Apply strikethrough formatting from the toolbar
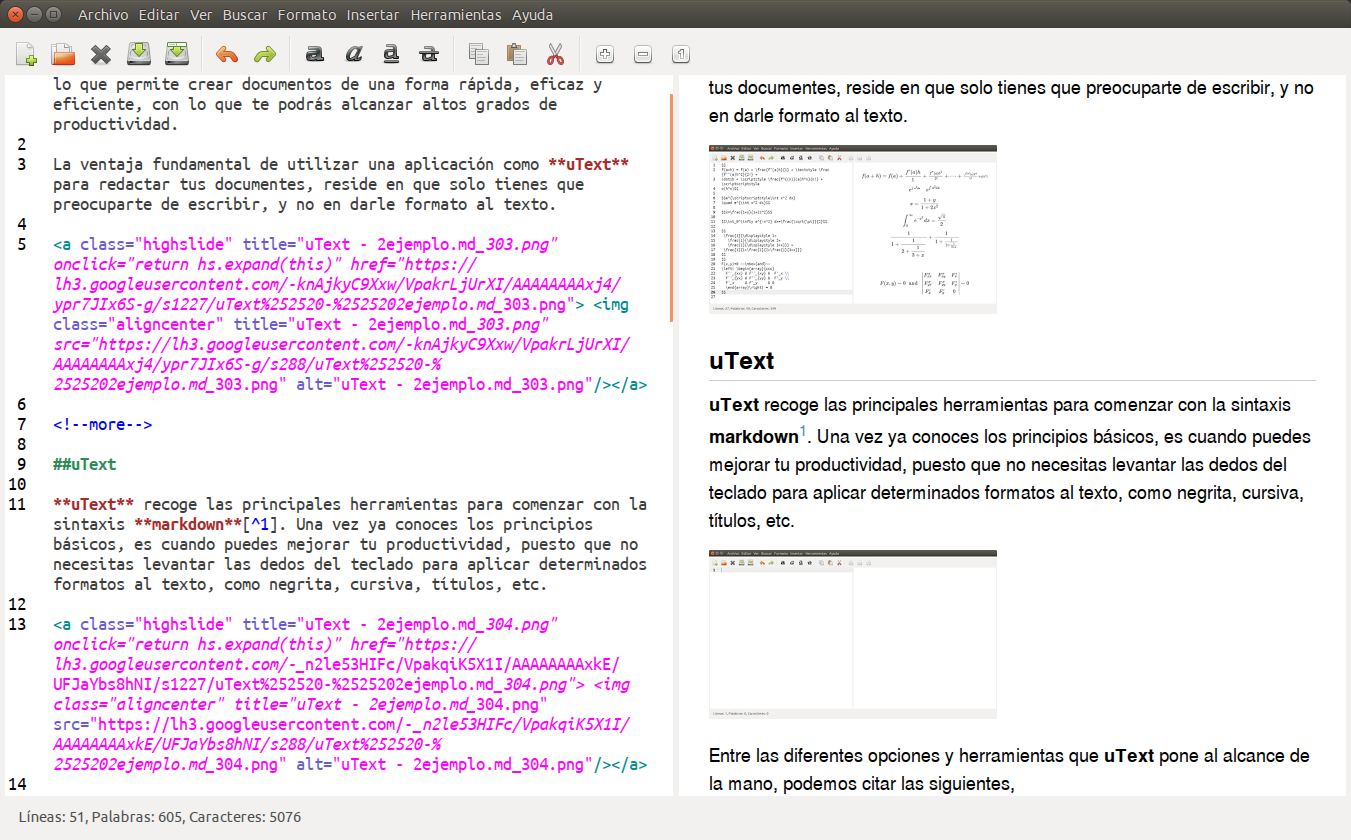Screen dimensions: 1351x840 tap(429, 54)
